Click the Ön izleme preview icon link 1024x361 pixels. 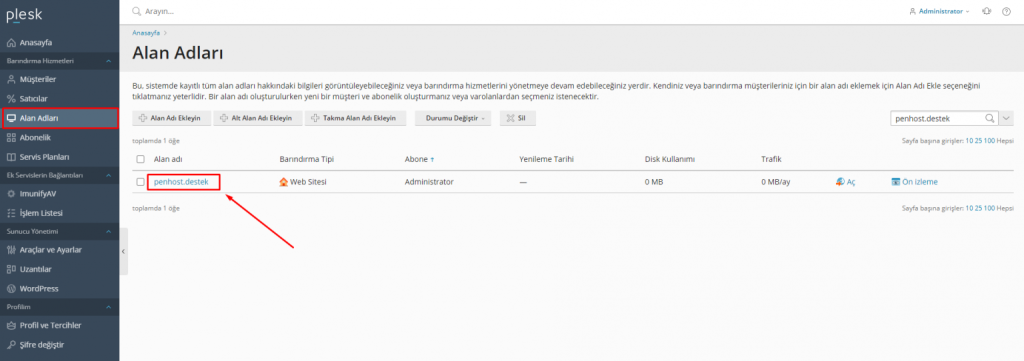click(x=914, y=182)
